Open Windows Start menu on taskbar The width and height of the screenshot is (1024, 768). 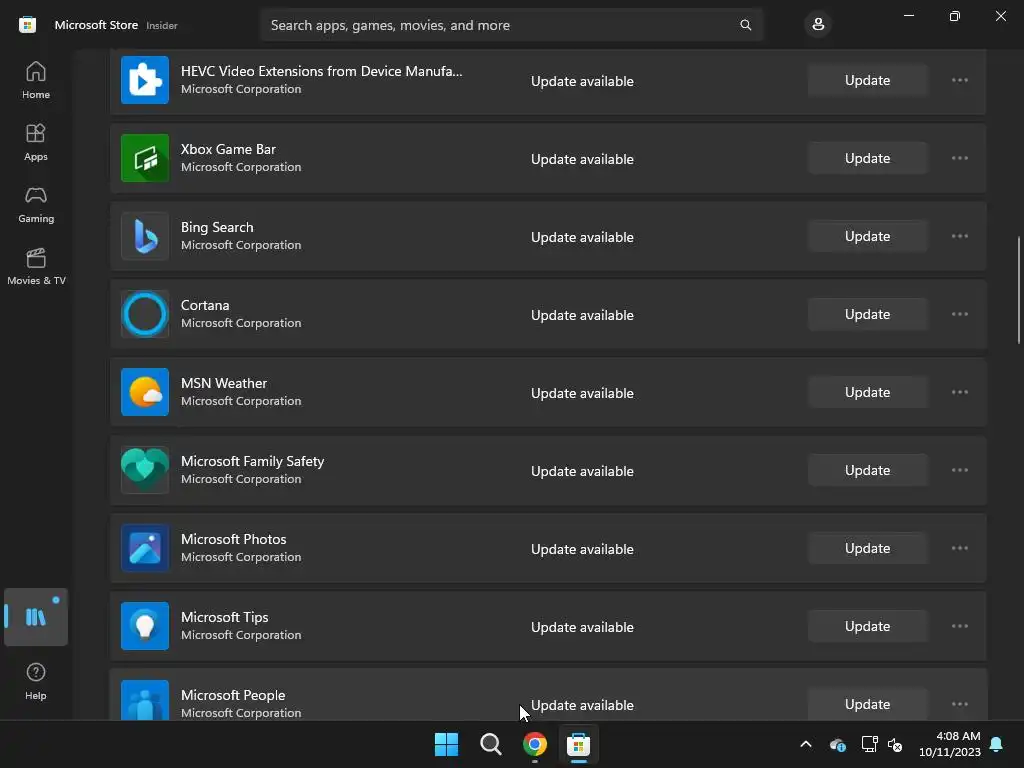[x=447, y=744]
